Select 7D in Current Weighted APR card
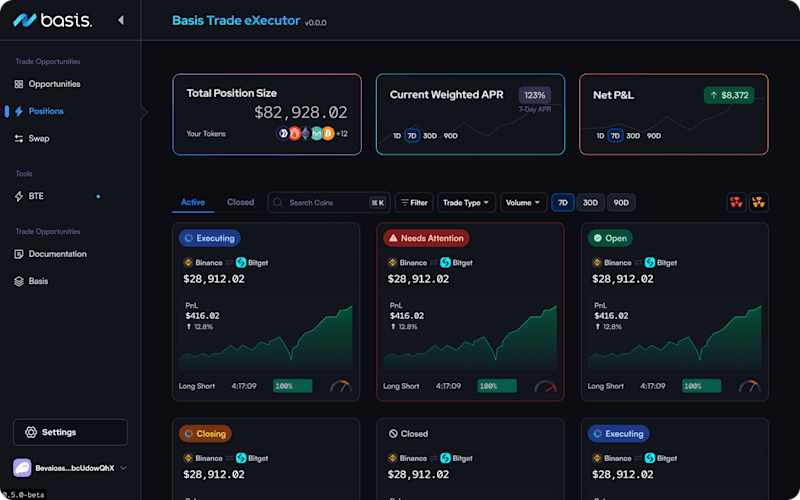 (412, 136)
